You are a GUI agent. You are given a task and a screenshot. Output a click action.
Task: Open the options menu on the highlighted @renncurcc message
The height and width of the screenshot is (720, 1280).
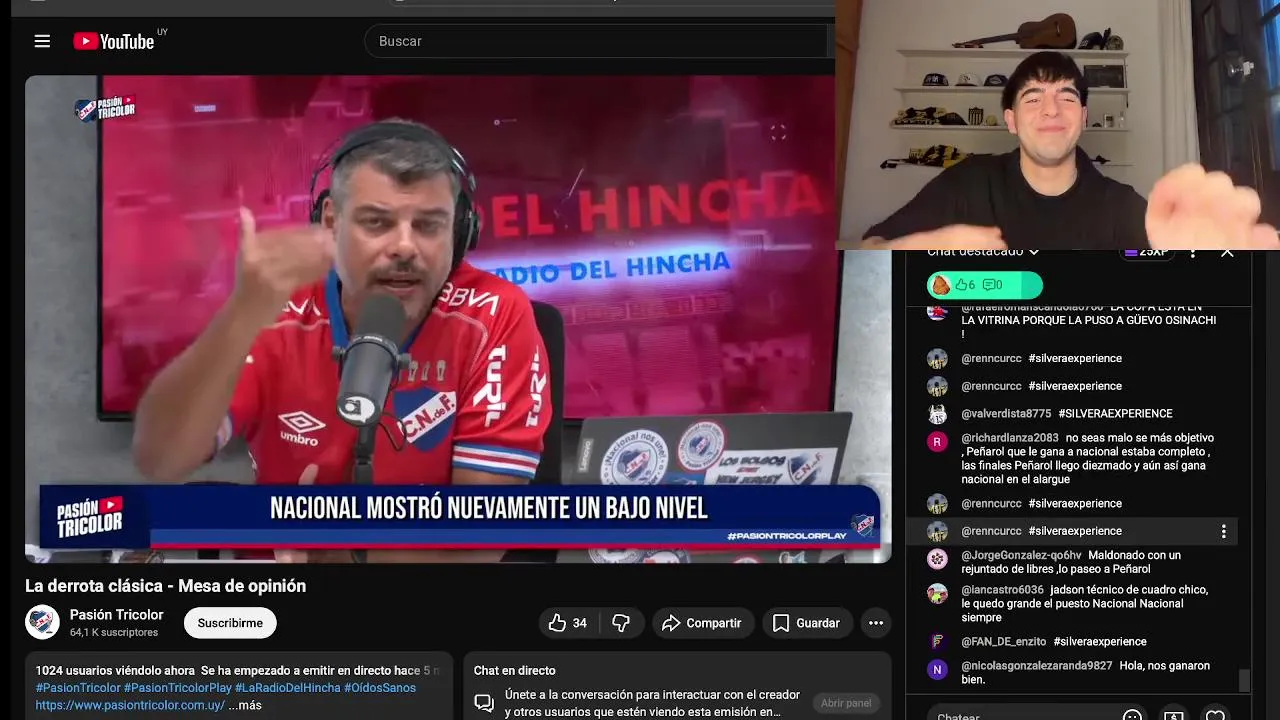point(1223,532)
